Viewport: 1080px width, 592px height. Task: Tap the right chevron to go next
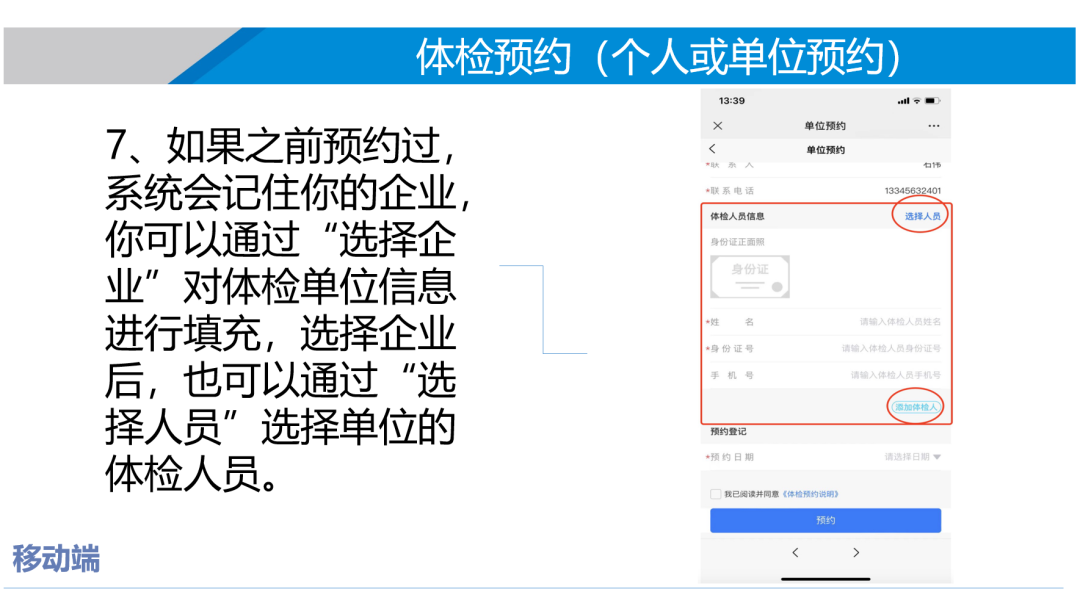[x=856, y=552]
